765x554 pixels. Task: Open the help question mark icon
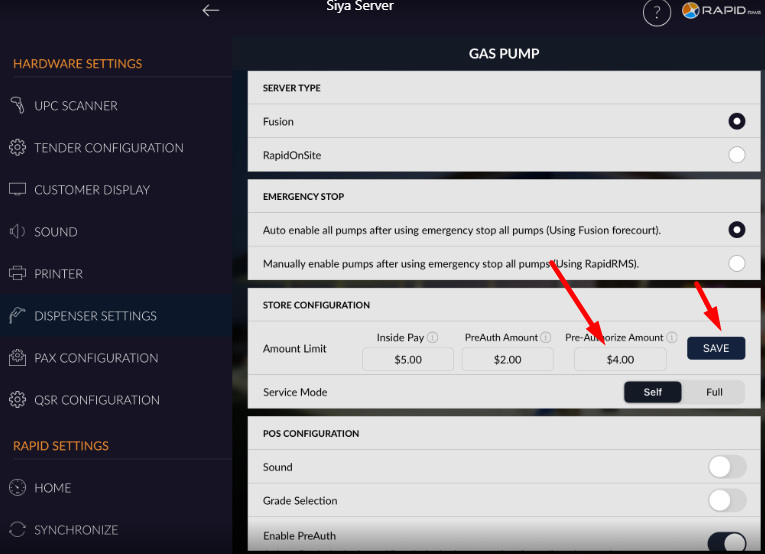(x=656, y=12)
